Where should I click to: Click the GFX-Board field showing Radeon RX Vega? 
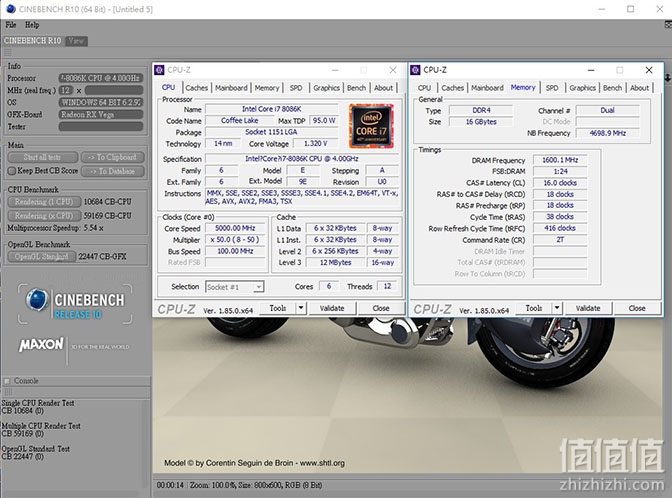(x=101, y=114)
